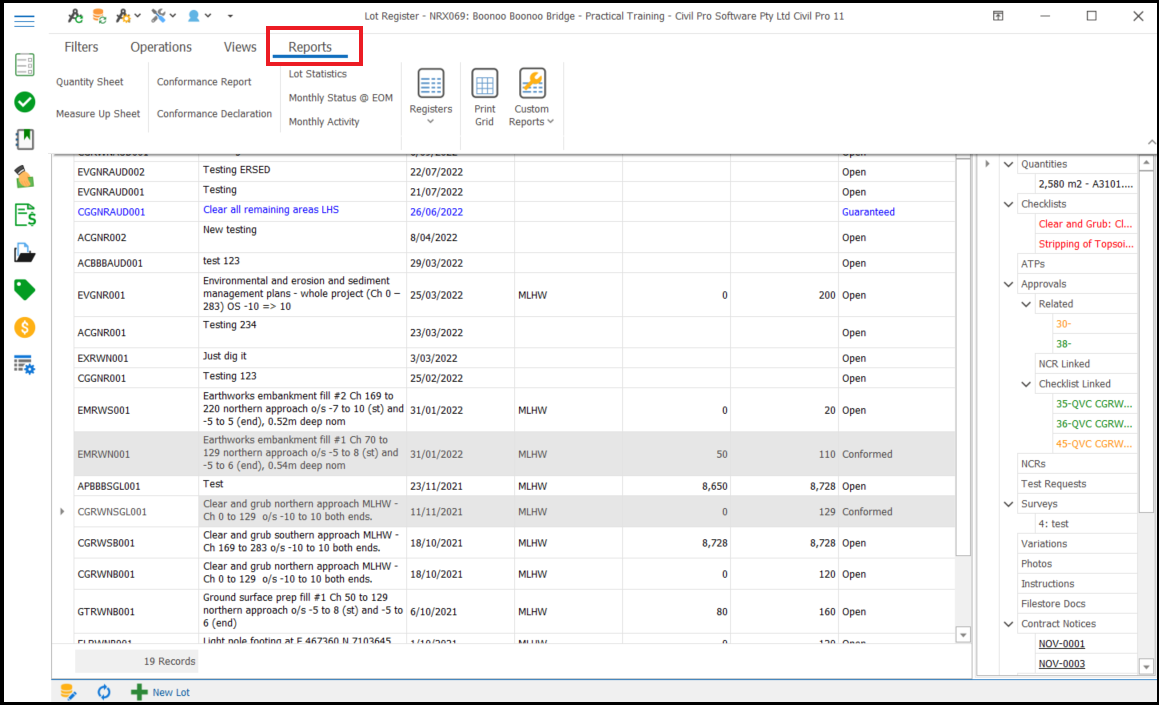The width and height of the screenshot is (1159, 705).
Task: Click the database edit icon in bottom bar
Action: pos(68,692)
